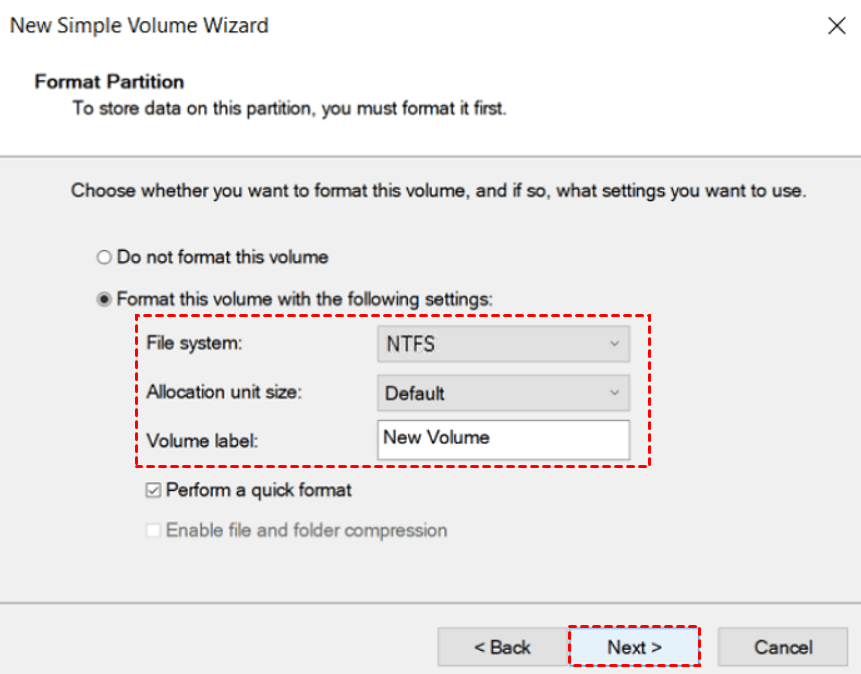Click the 'New Simple Volume Wizard' title bar text
The width and height of the screenshot is (861, 674).
pyautogui.click(x=139, y=26)
